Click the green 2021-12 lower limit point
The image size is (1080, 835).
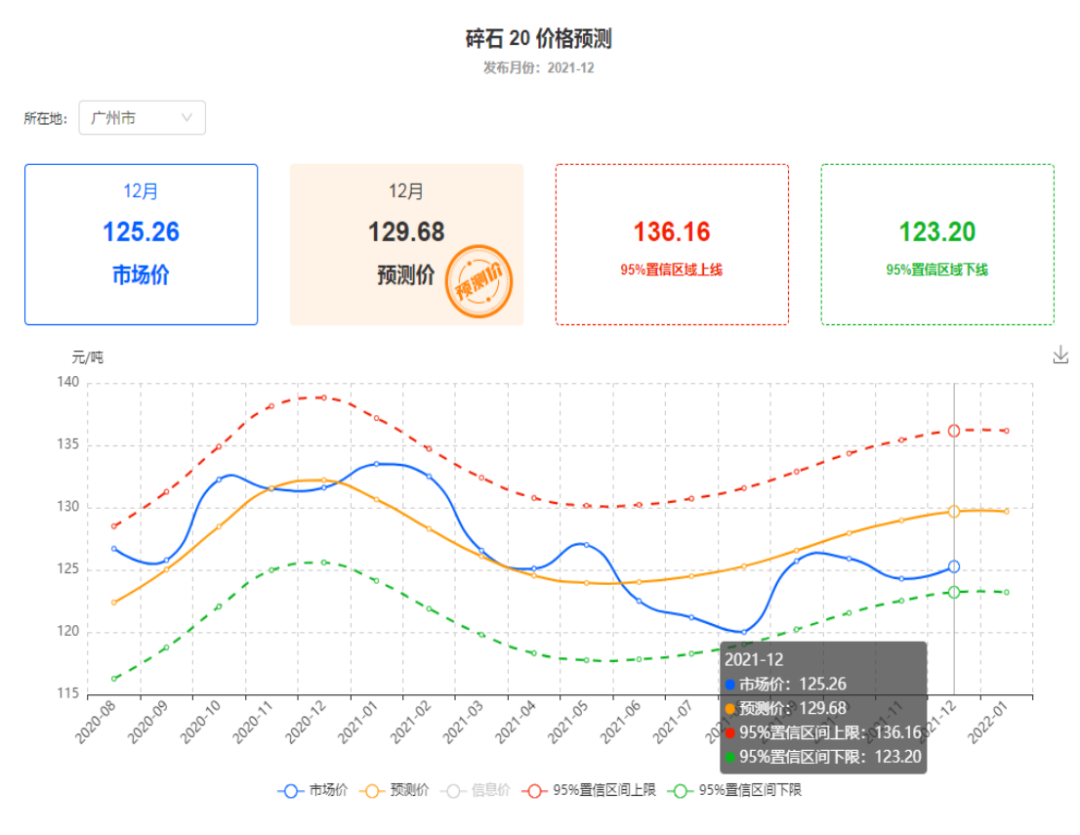coord(954,592)
